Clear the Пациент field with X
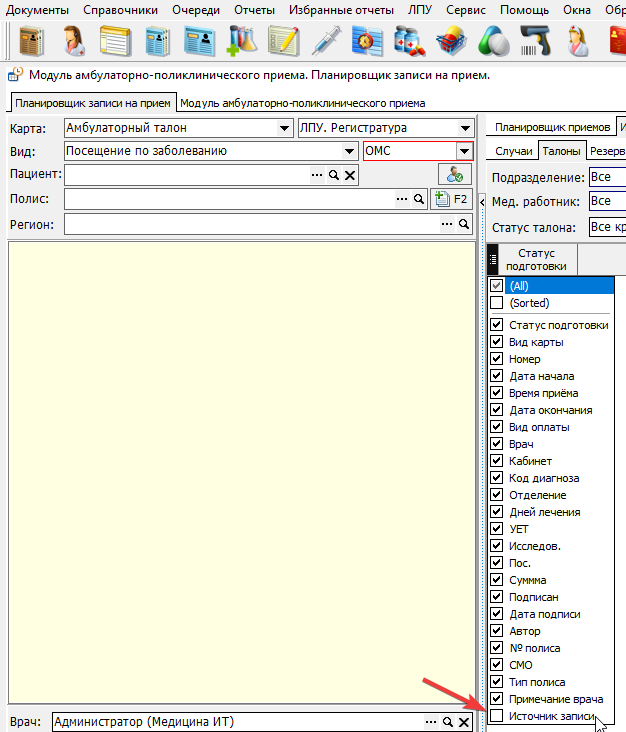 [x=350, y=175]
